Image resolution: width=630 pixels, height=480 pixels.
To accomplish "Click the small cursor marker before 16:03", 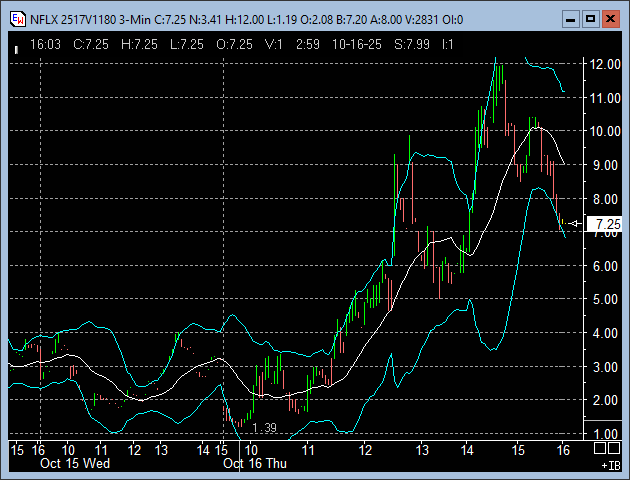I will [x=17, y=46].
